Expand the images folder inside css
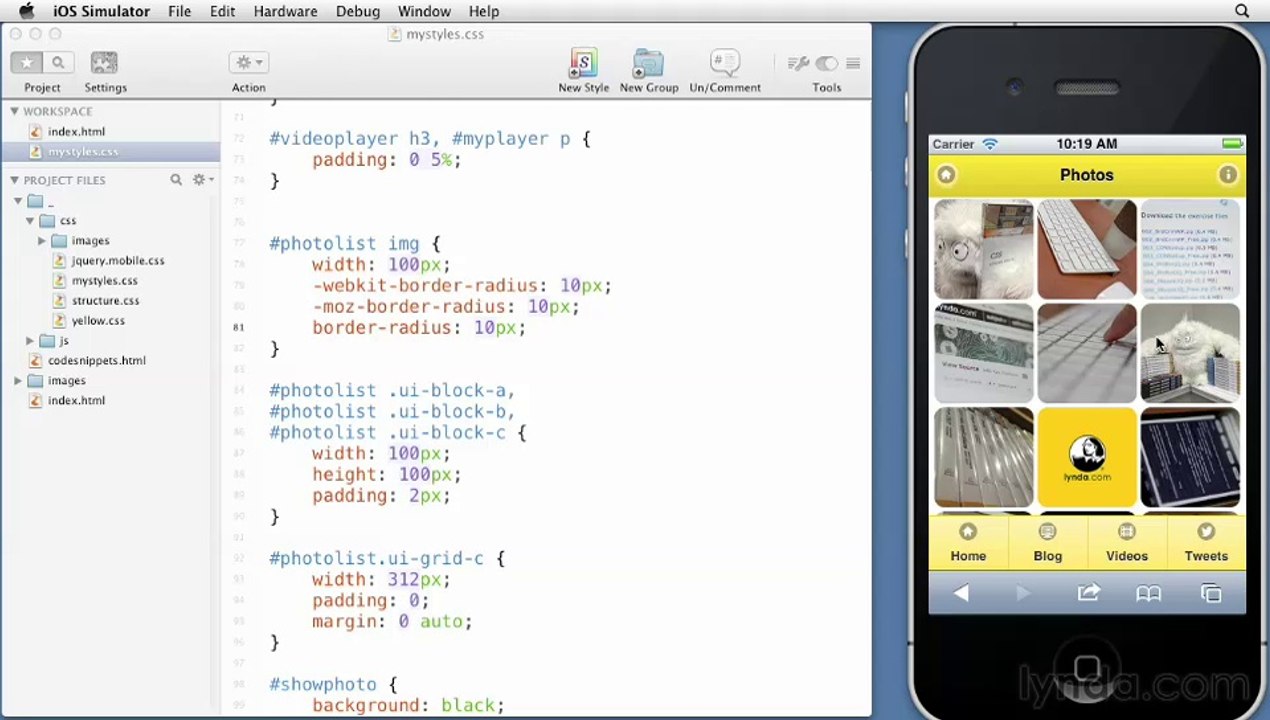 (42, 241)
